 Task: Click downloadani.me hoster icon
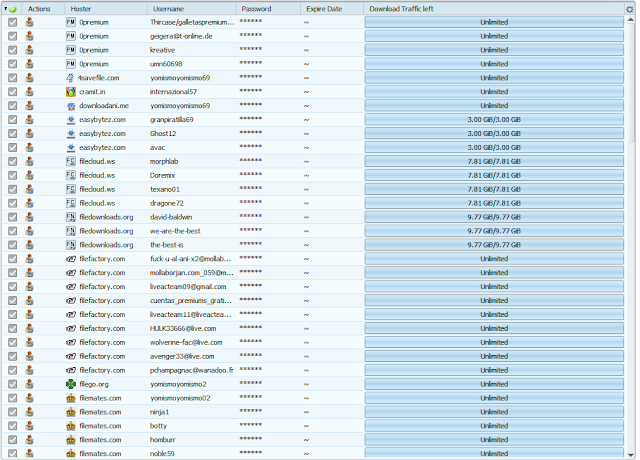71,106
